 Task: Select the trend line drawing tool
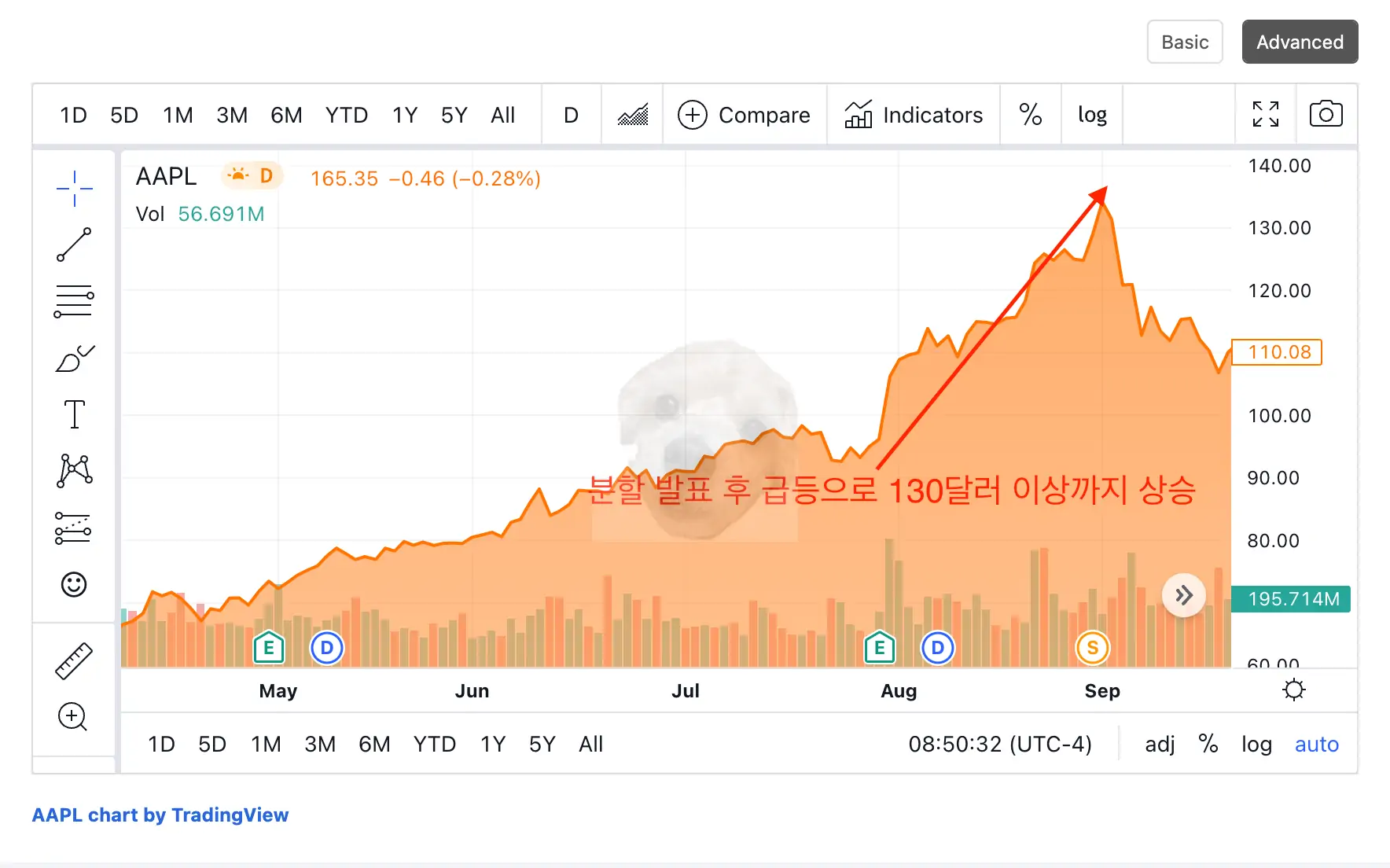pyautogui.click(x=73, y=245)
